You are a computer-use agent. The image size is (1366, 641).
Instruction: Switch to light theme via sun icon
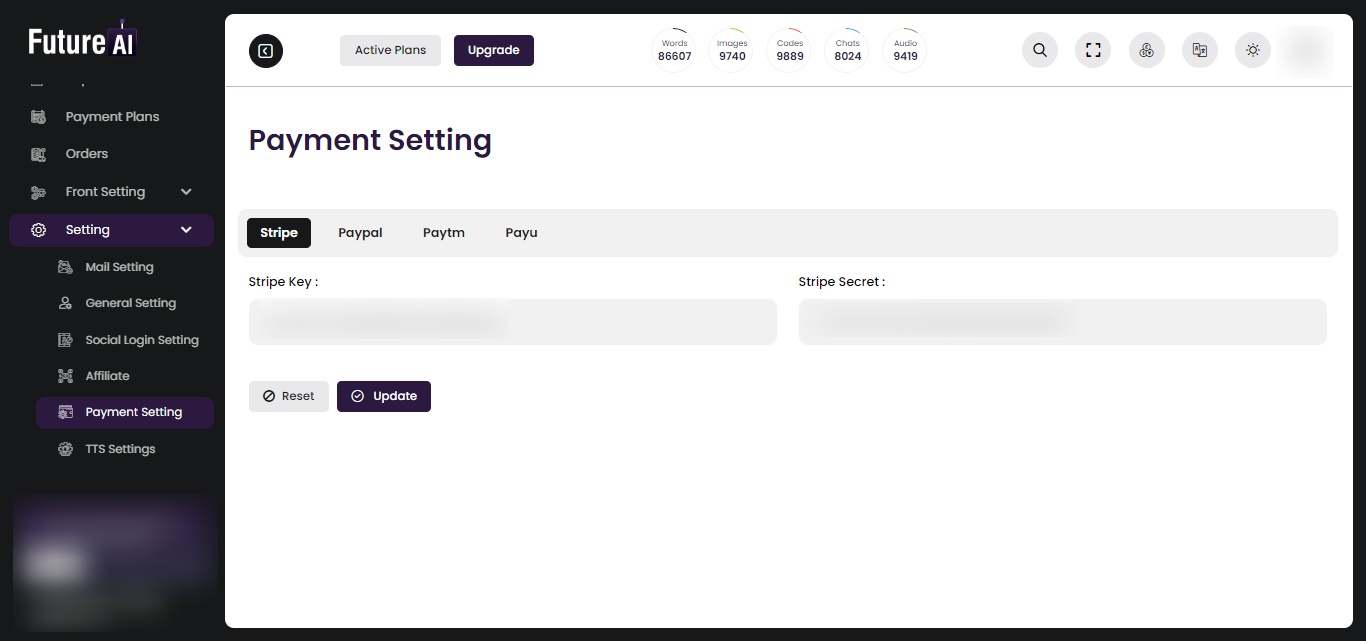tap(1252, 49)
